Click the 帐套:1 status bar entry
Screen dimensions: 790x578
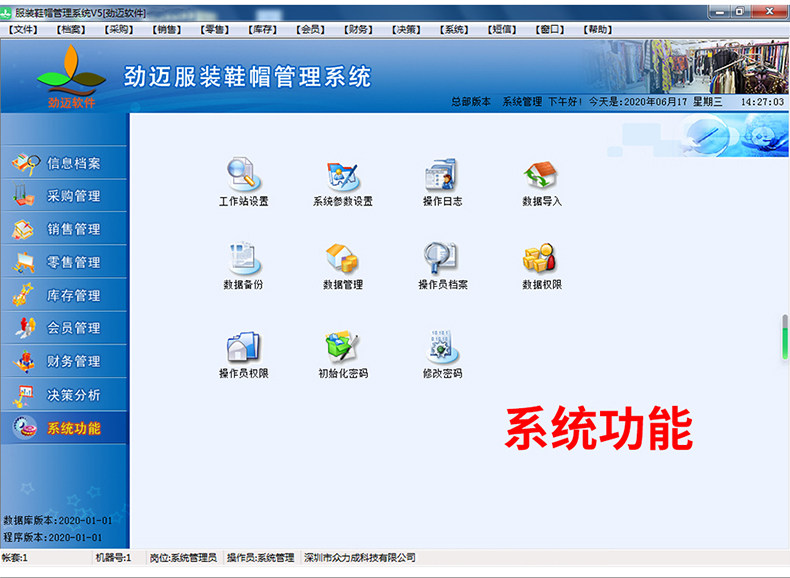[15, 558]
